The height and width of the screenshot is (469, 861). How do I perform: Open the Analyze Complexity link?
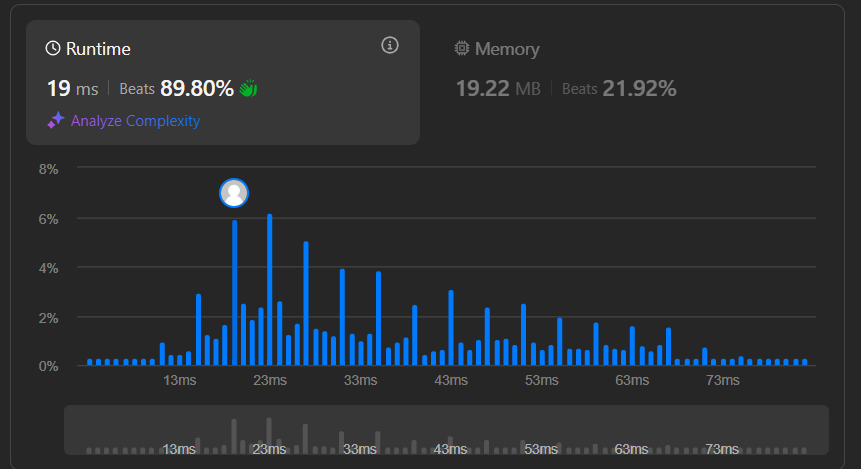coord(135,121)
